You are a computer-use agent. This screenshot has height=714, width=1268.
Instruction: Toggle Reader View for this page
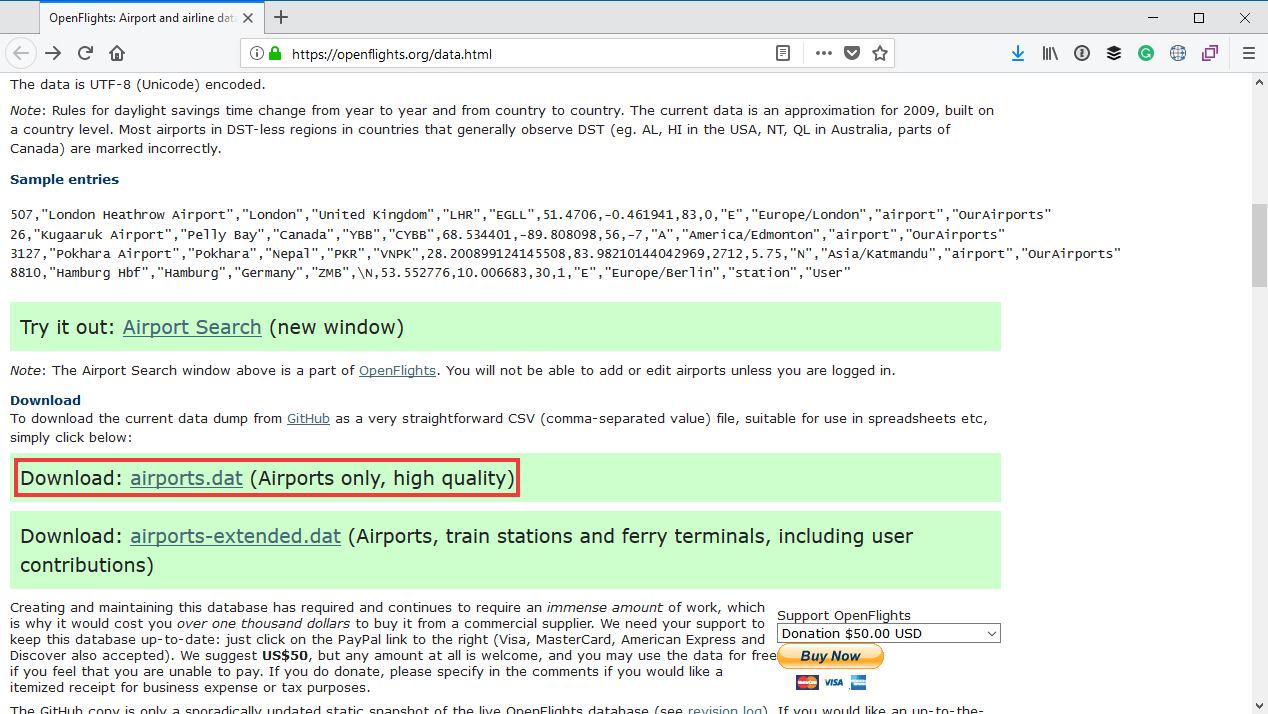(783, 54)
